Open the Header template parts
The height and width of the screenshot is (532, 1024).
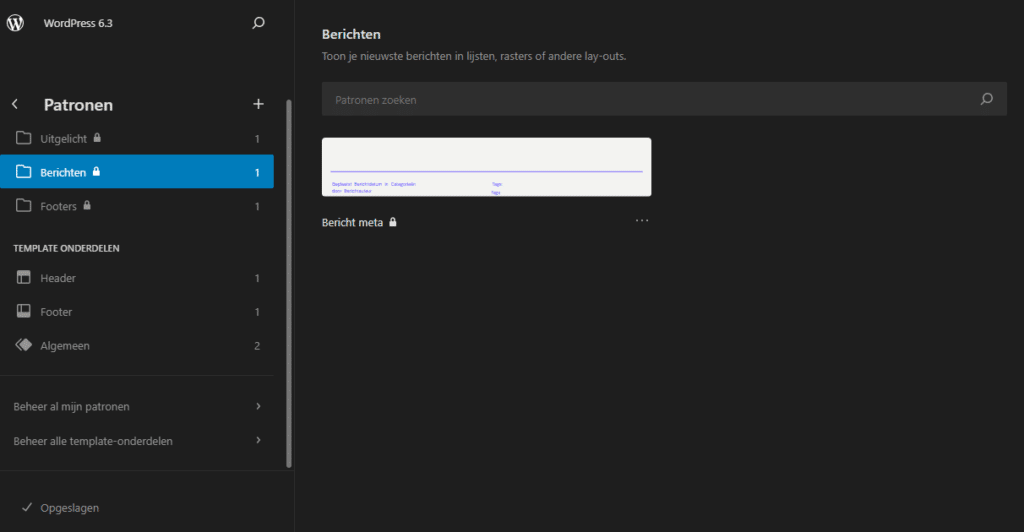[x=136, y=278]
